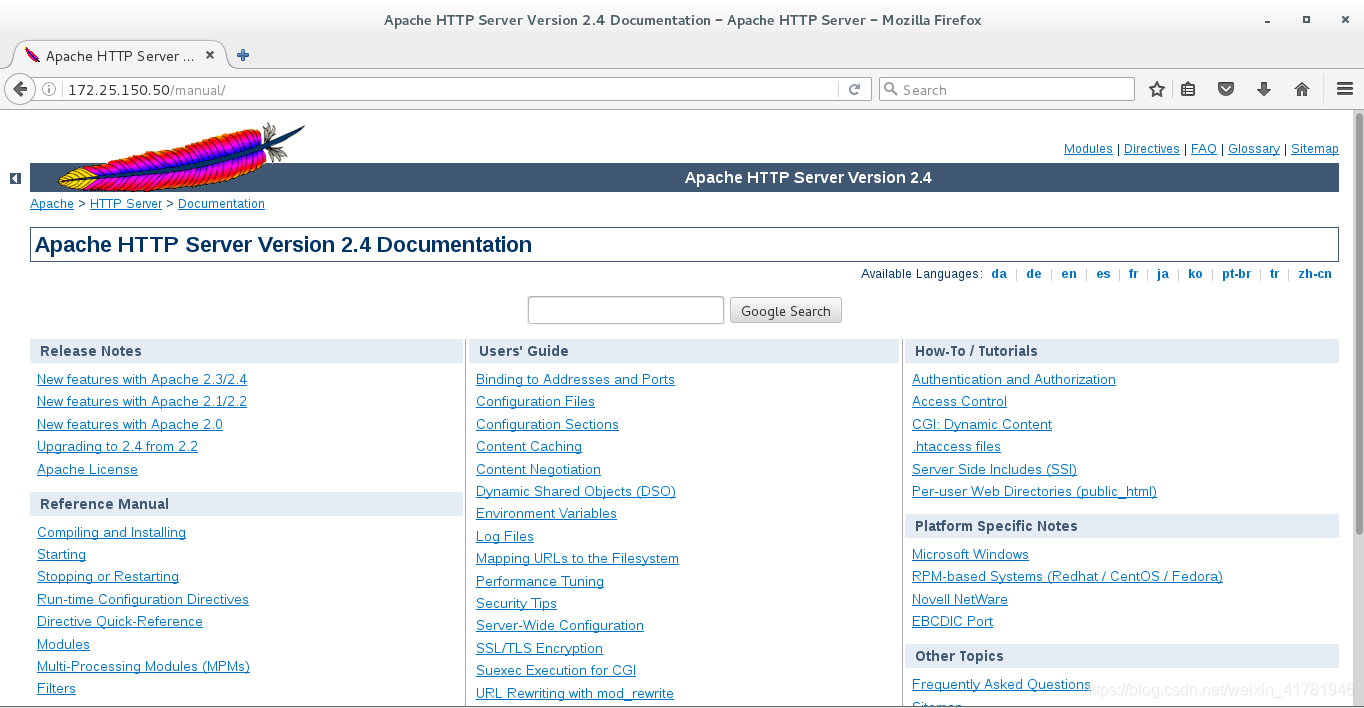Open the Sitemap link in header
The width and height of the screenshot is (1364, 708).
1315,149
